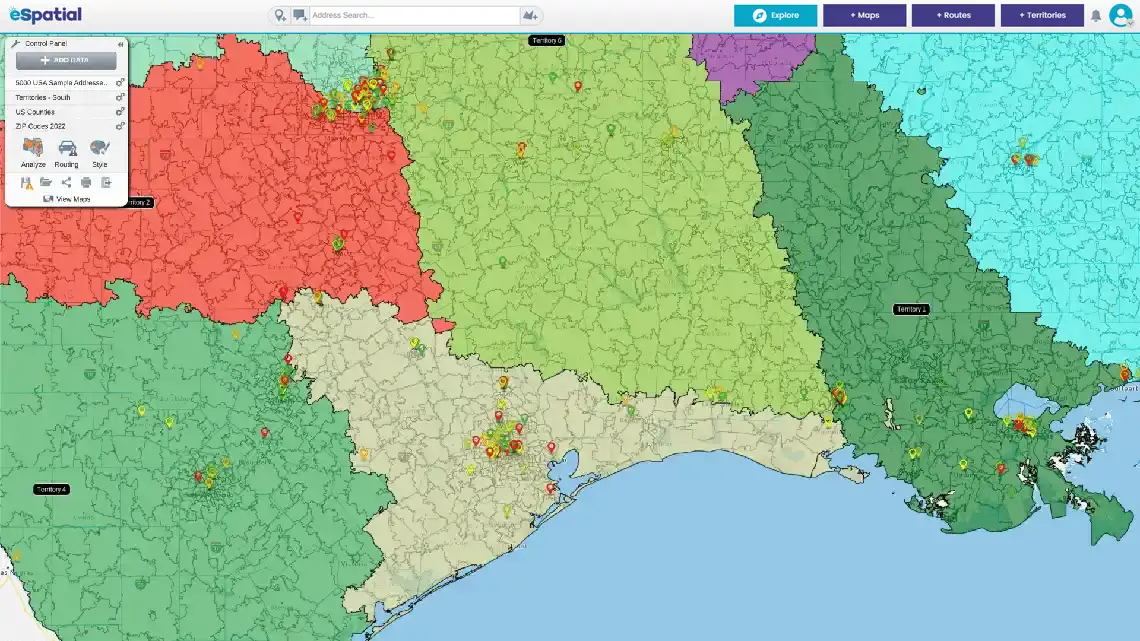
Task: Click the Add Data button
Action: pyautogui.click(x=66, y=61)
